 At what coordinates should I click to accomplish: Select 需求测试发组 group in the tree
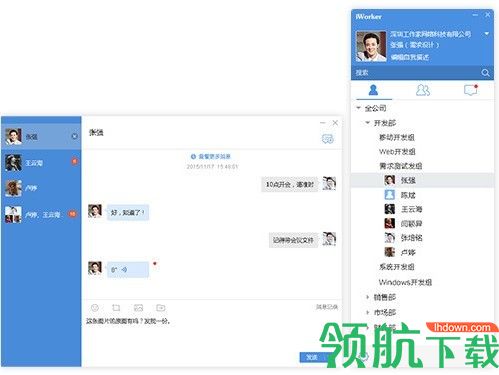[x=401, y=166]
